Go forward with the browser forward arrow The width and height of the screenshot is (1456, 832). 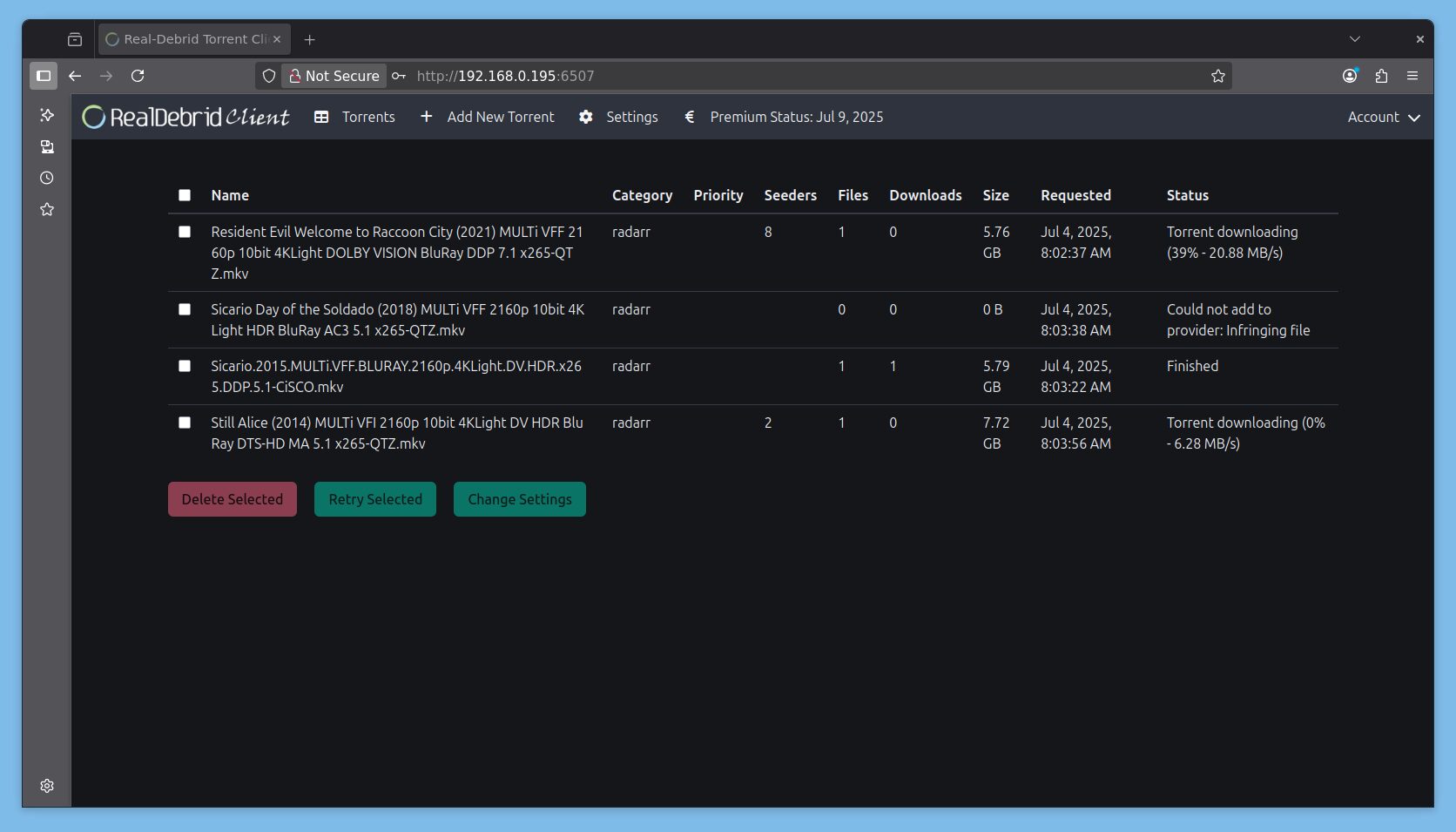[106, 76]
